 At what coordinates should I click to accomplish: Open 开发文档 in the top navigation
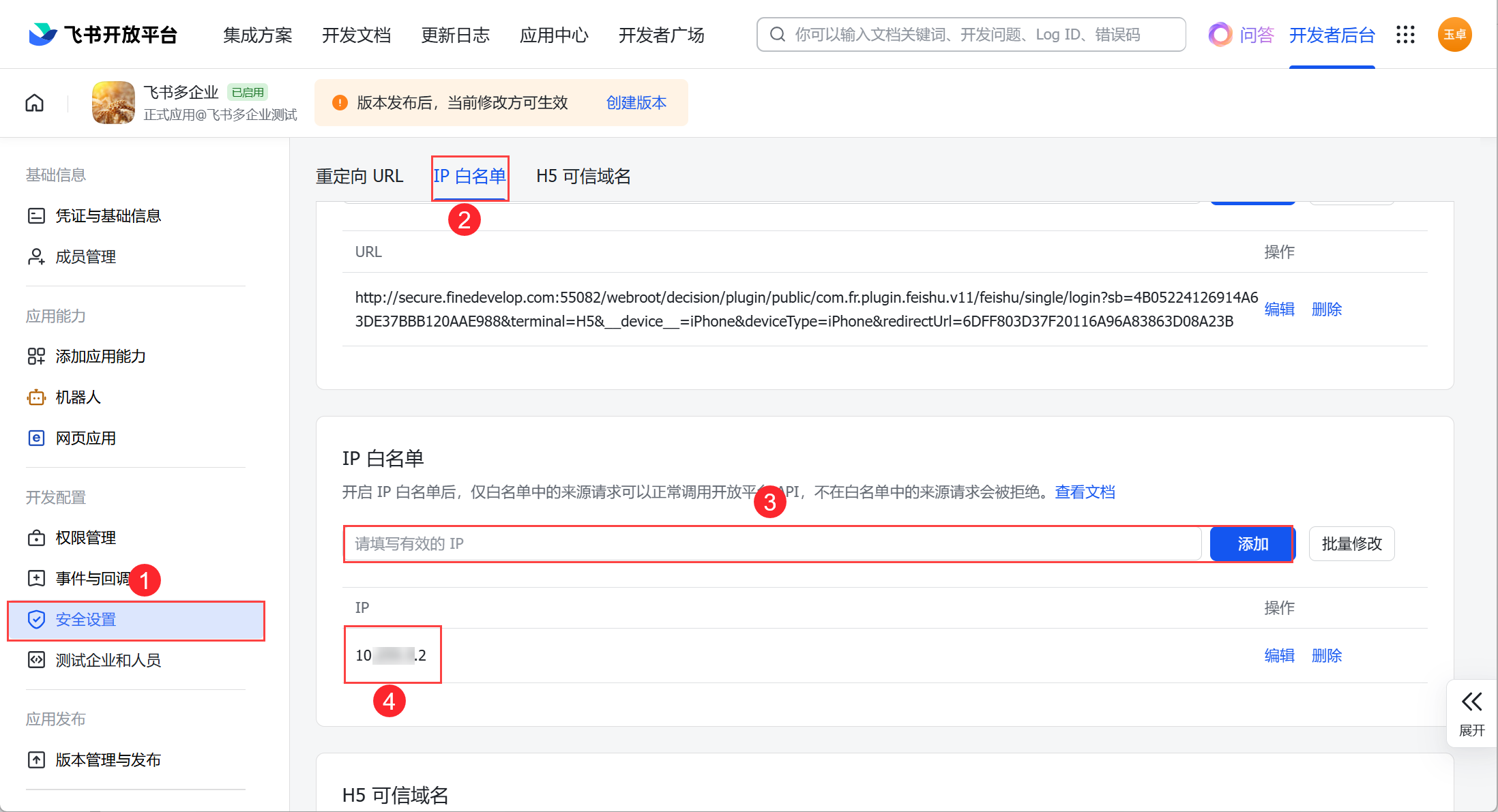click(356, 35)
